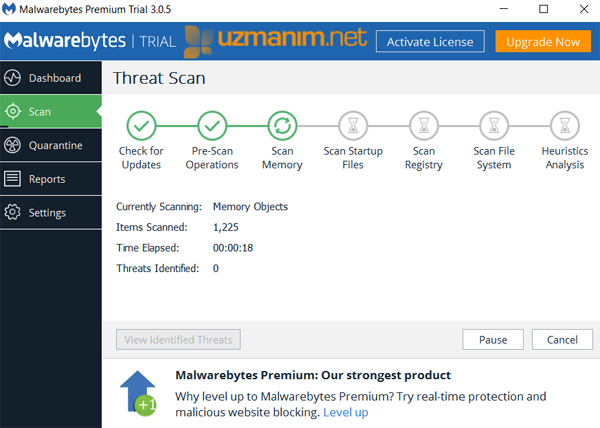Click the Activate License button
Image resolution: width=600 pixels, height=428 pixels.
coord(430,41)
